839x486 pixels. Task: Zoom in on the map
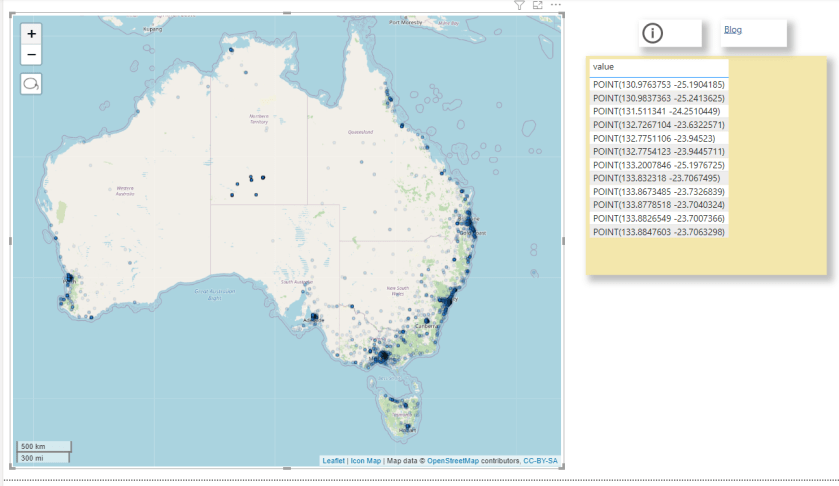(32, 34)
